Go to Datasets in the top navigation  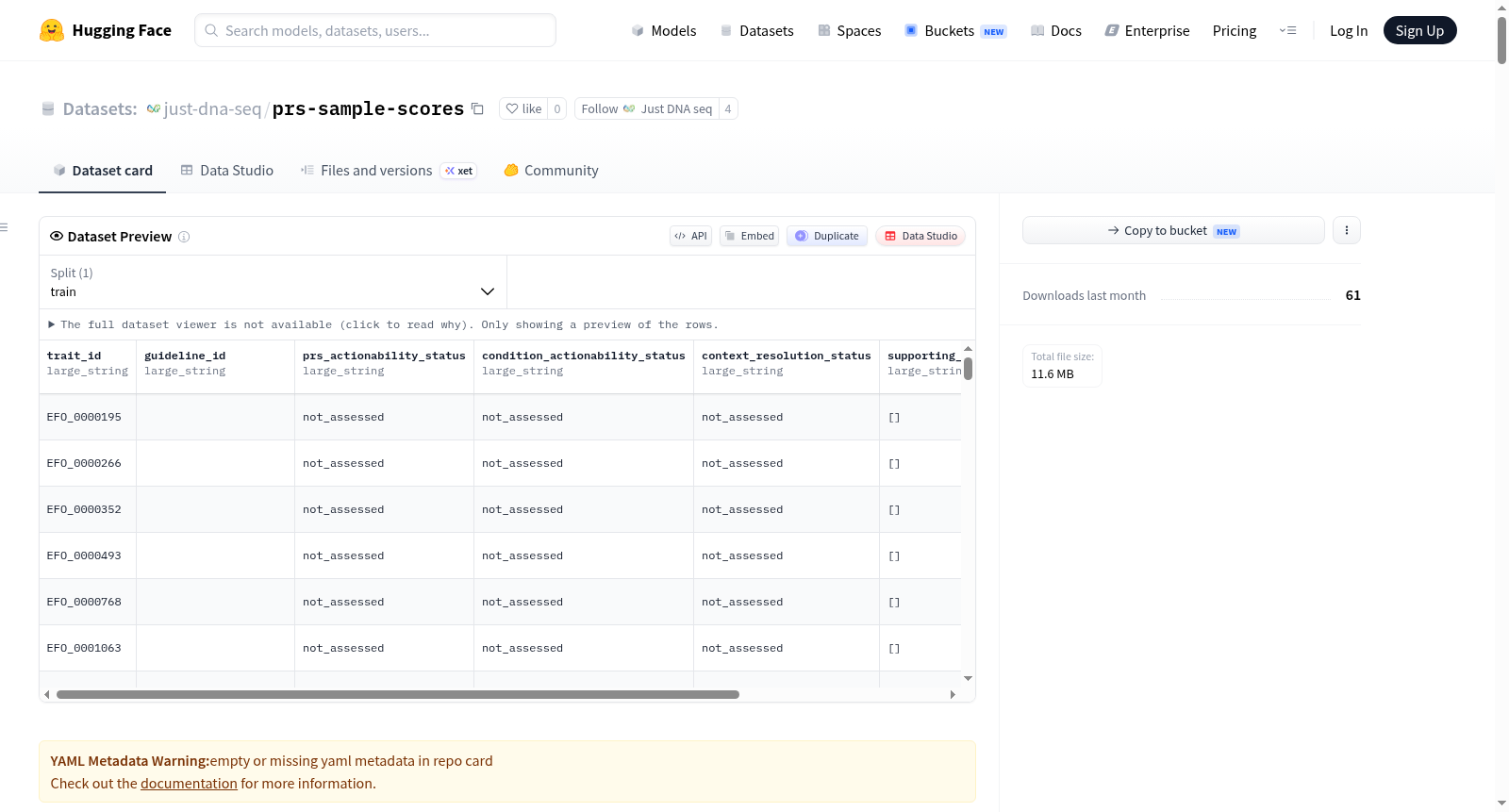click(756, 30)
